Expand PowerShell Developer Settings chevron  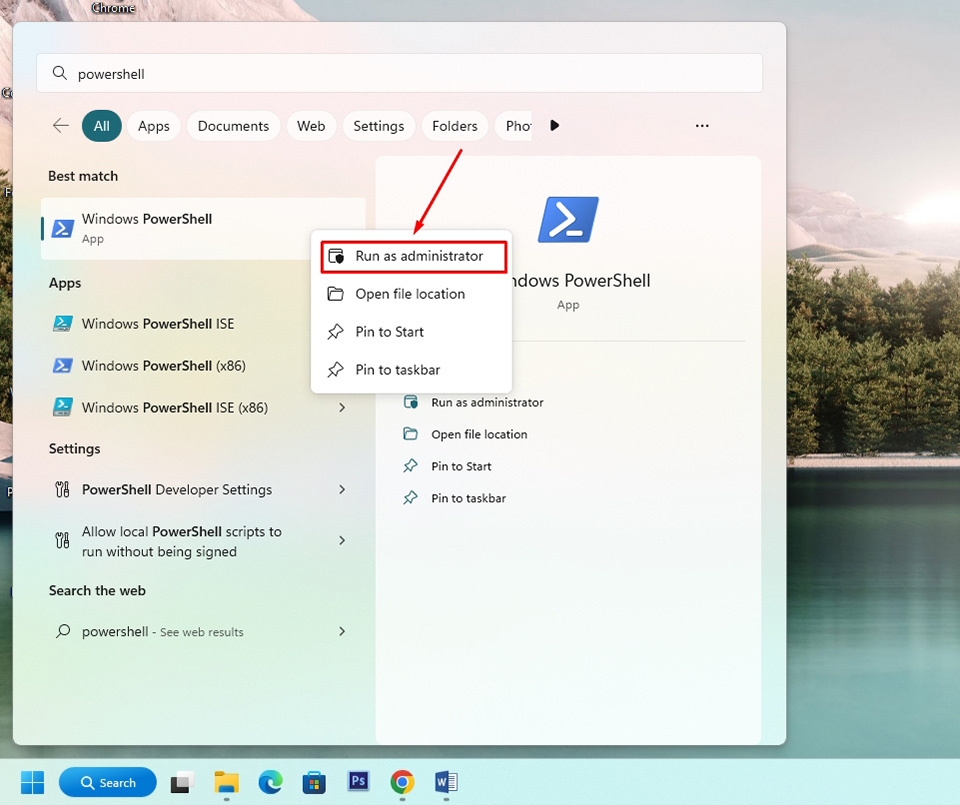(x=342, y=490)
